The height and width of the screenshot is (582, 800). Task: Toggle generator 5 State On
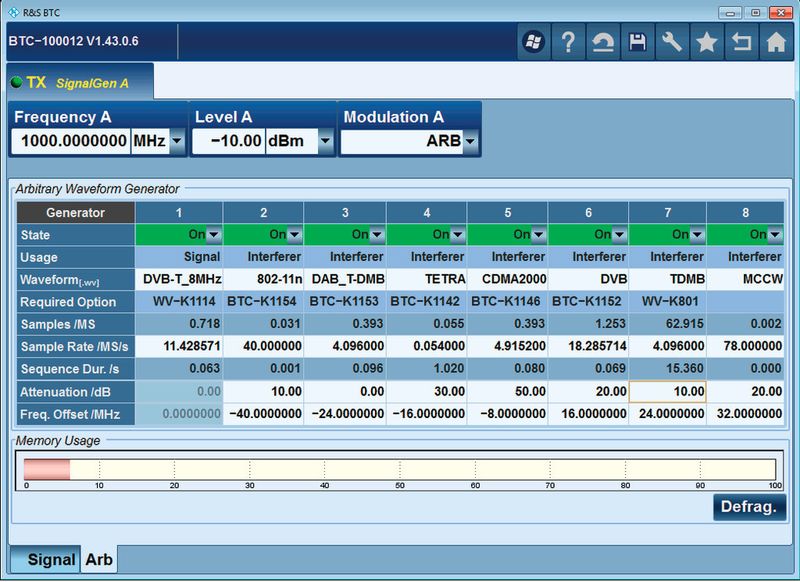(x=508, y=235)
